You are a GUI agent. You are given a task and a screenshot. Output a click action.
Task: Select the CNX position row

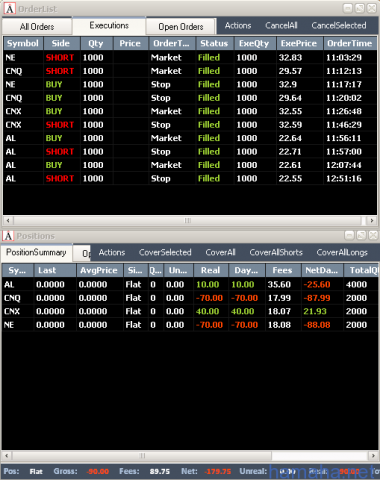190,311
